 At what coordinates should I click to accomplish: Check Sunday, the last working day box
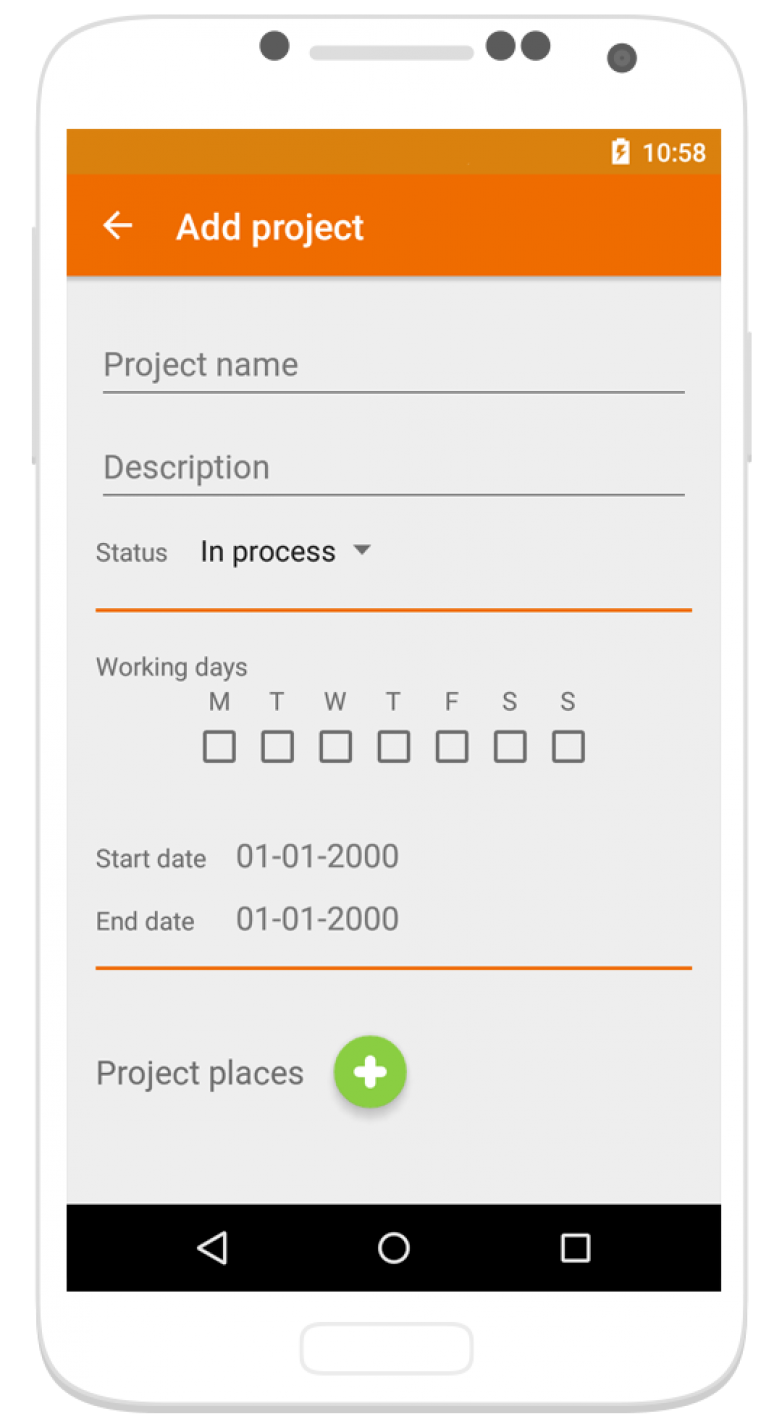coord(568,746)
